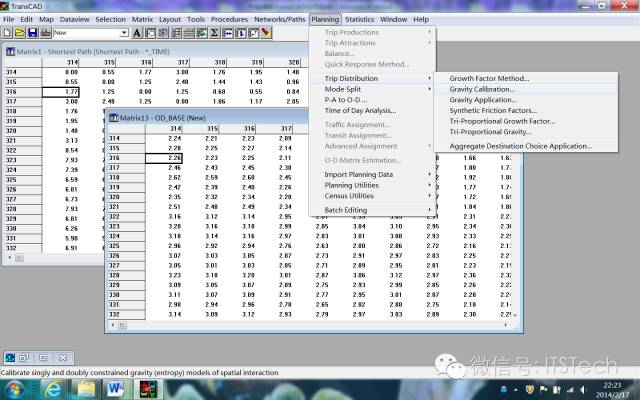The height and width of the screenshot is (400, 640).
Task: Open the New dropdown combo box
Action: tap(124, 33)
